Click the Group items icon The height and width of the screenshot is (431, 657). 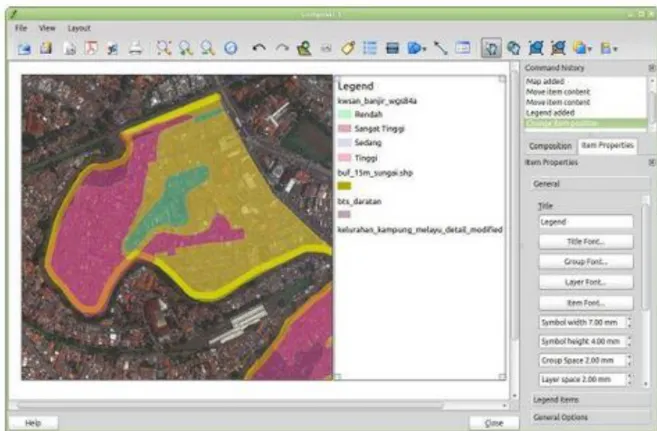pyautogui.click(x=536, y=48)
